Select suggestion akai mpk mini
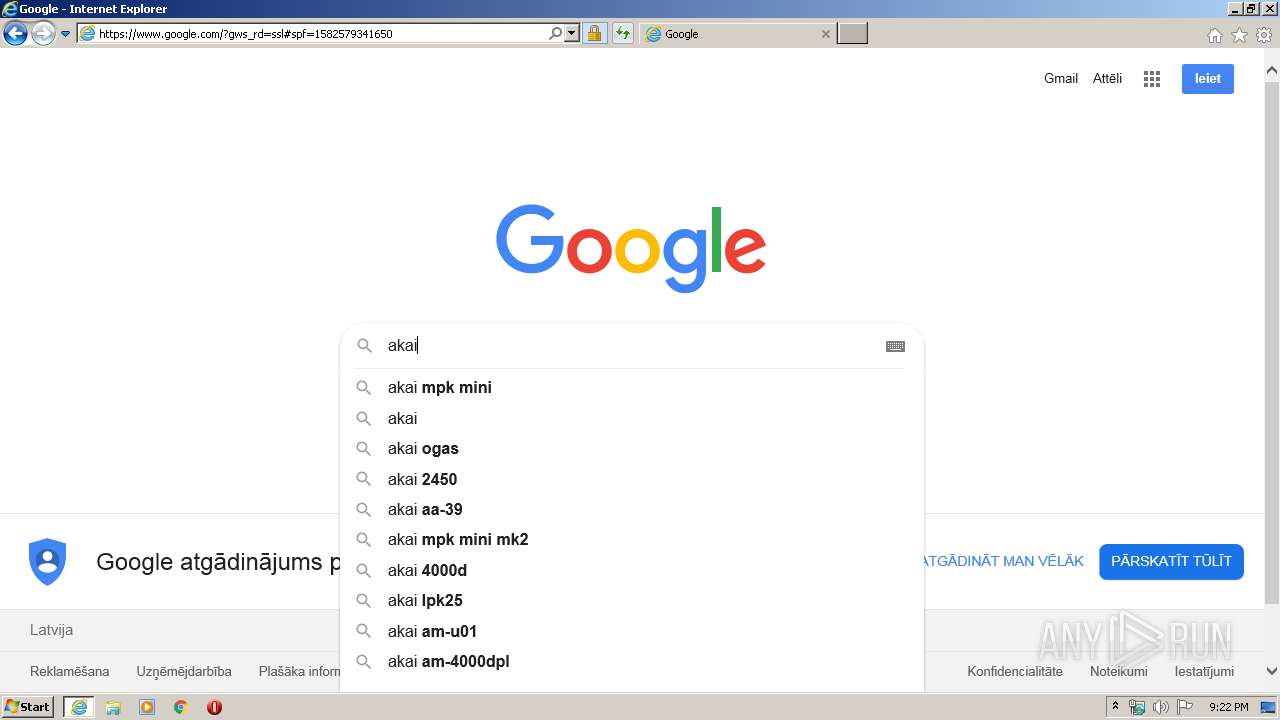1280x720 pixels. coord(632,388)
